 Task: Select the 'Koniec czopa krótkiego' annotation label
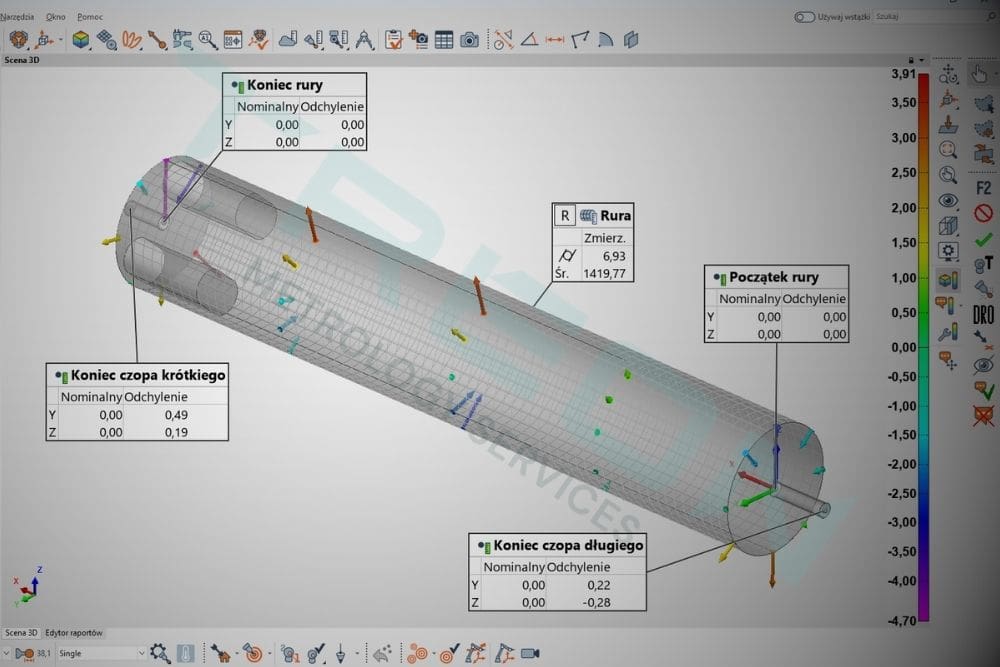(x=147, y=376)
